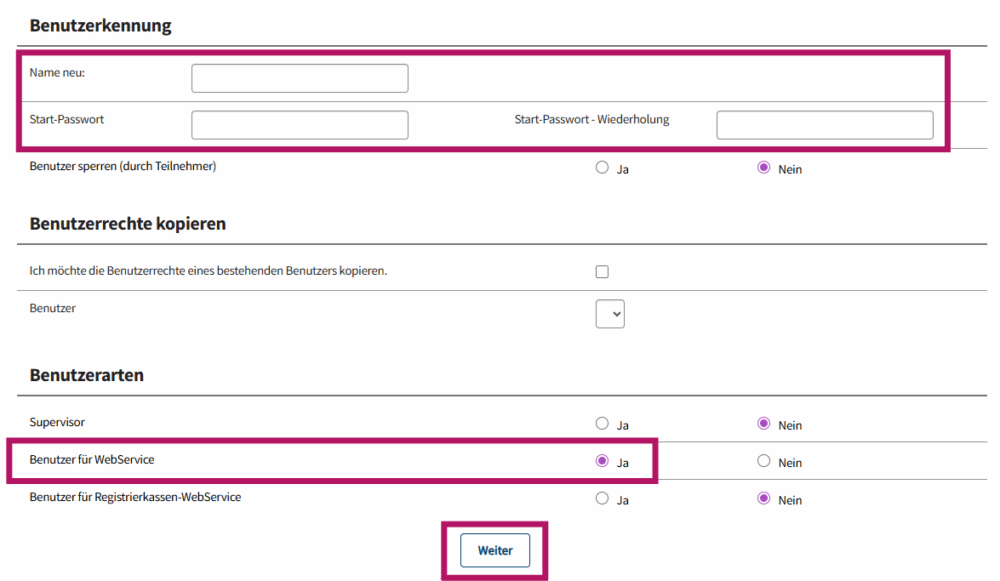This screenshot has width=1000, height=581.
Task: Click the Start-Passwort - Wiederholung input box
Action: pyautogui.click(x=824, y=125)
